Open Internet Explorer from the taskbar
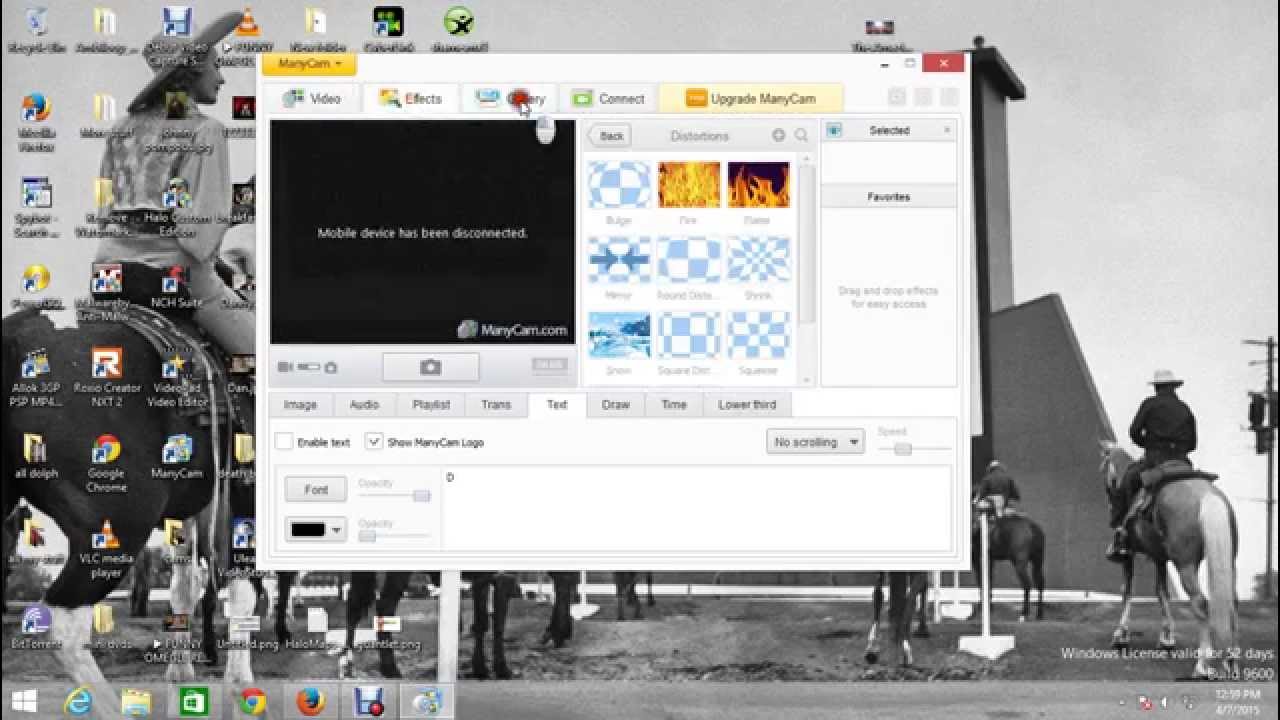This screenshot has height=720, width=1280. (79, 701)
